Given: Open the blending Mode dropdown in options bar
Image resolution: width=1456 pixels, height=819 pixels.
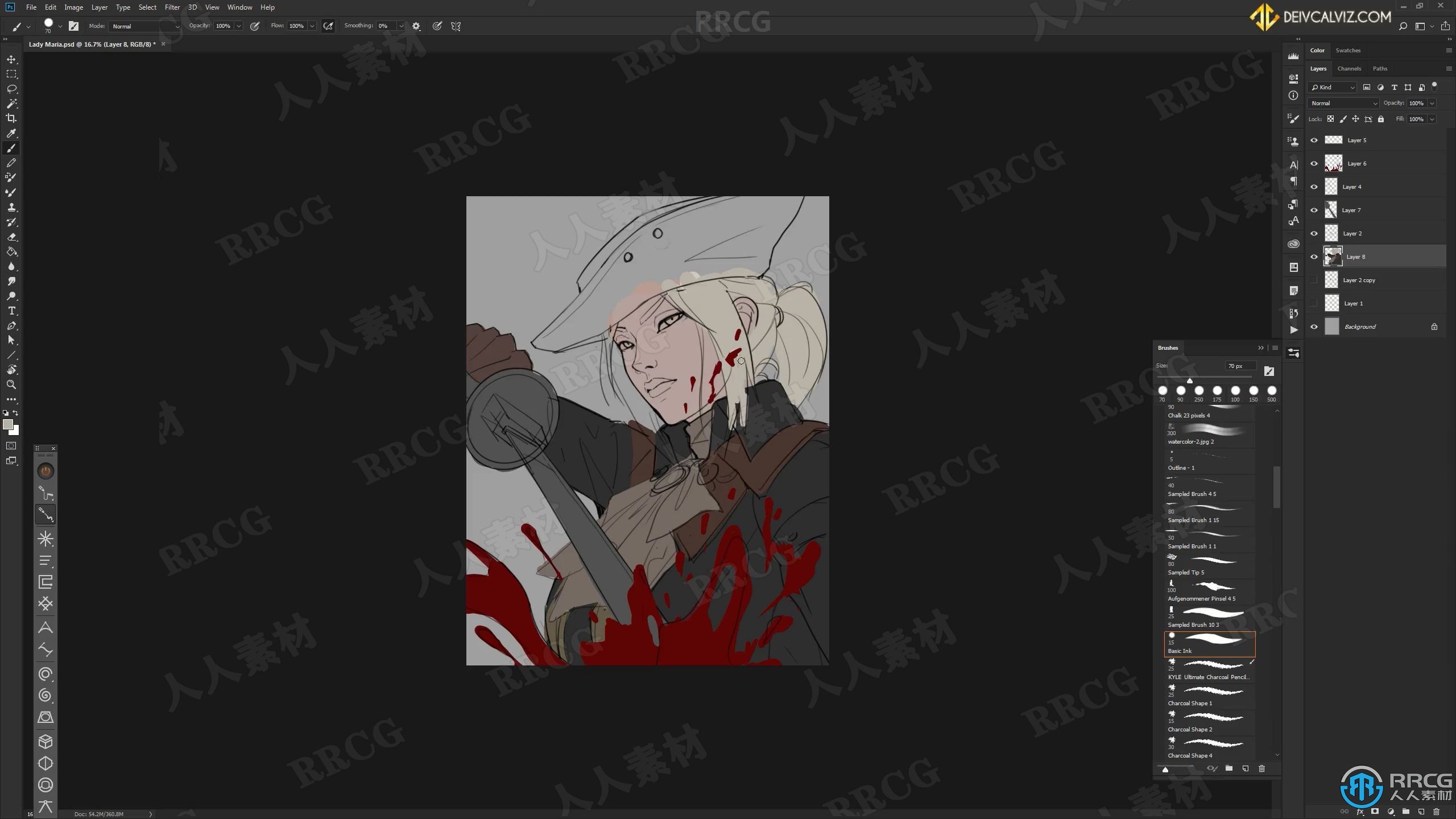Looking at the screenshot, I should point(145,26).
